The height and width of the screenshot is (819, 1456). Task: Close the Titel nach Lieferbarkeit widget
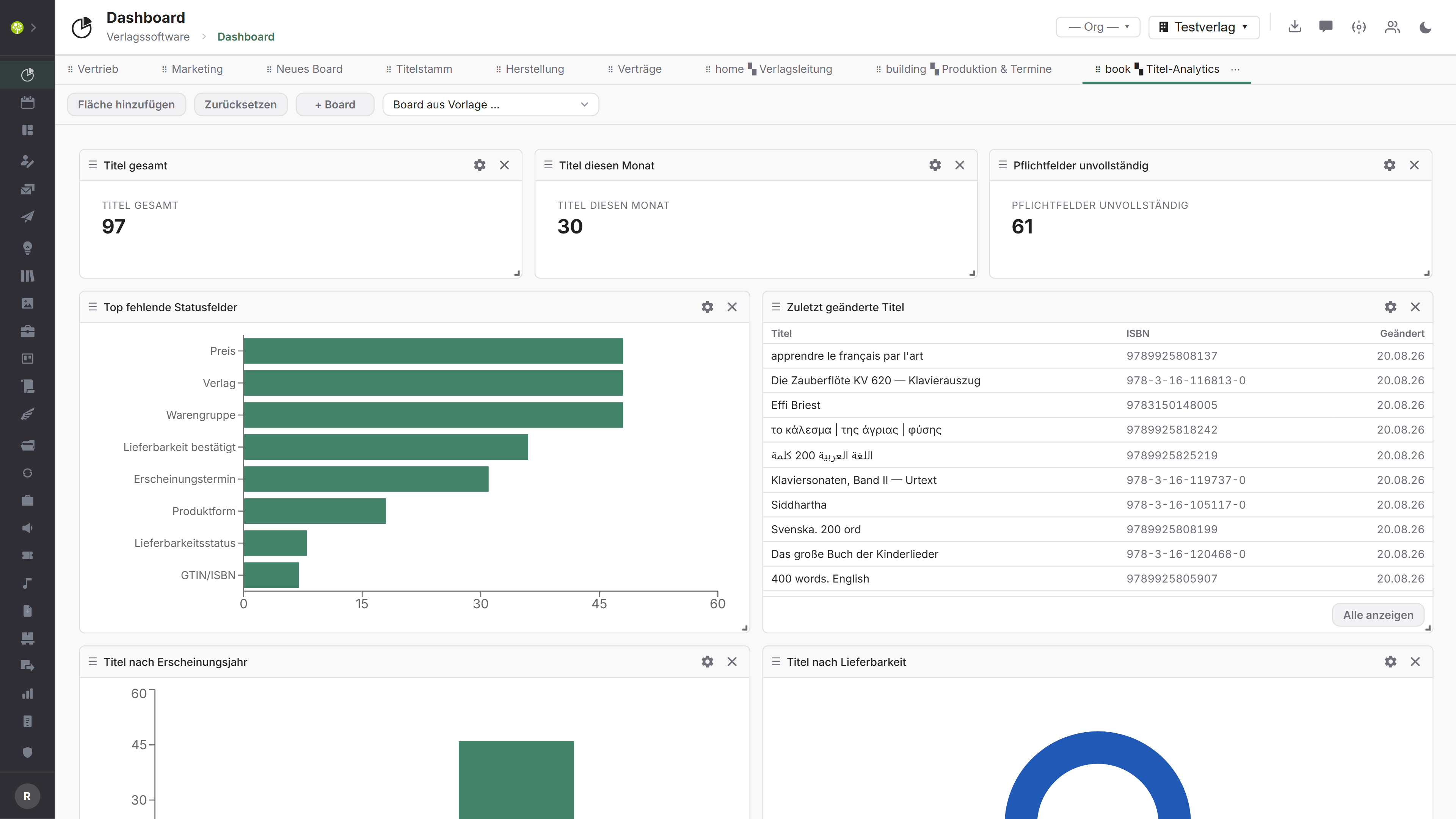1415,661
